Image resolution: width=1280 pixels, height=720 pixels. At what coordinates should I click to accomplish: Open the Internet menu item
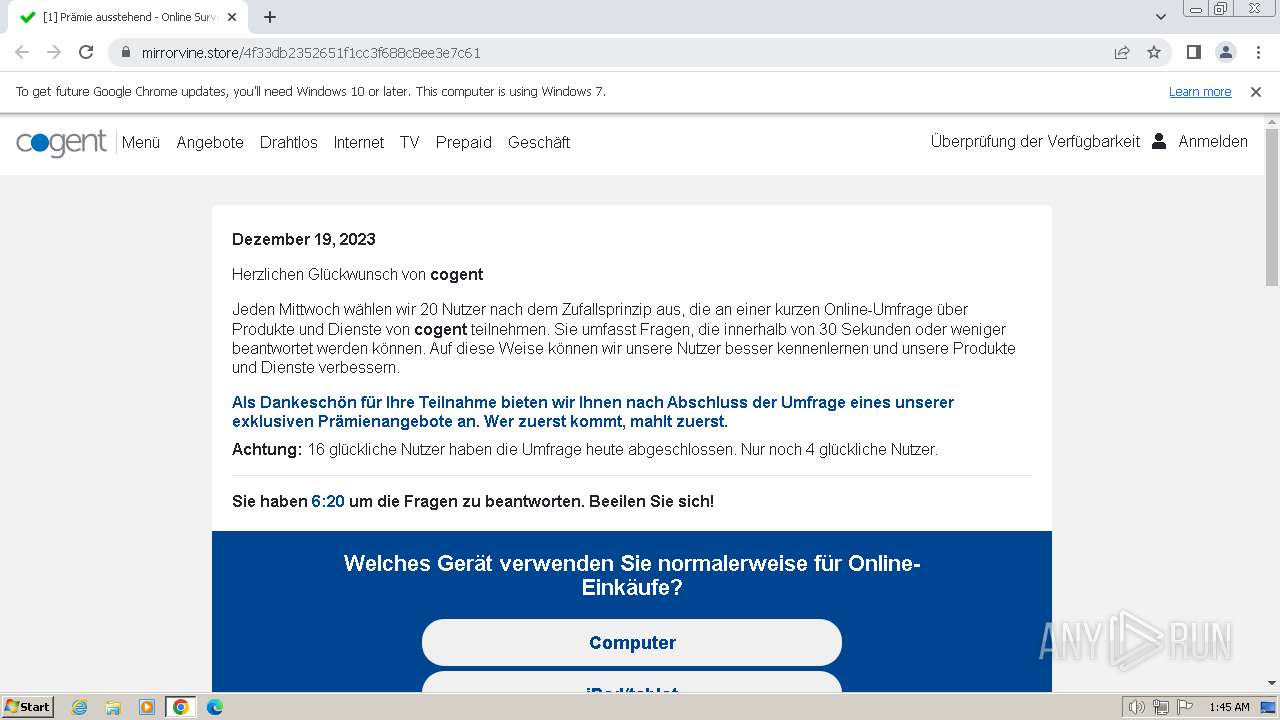point(359,142)
